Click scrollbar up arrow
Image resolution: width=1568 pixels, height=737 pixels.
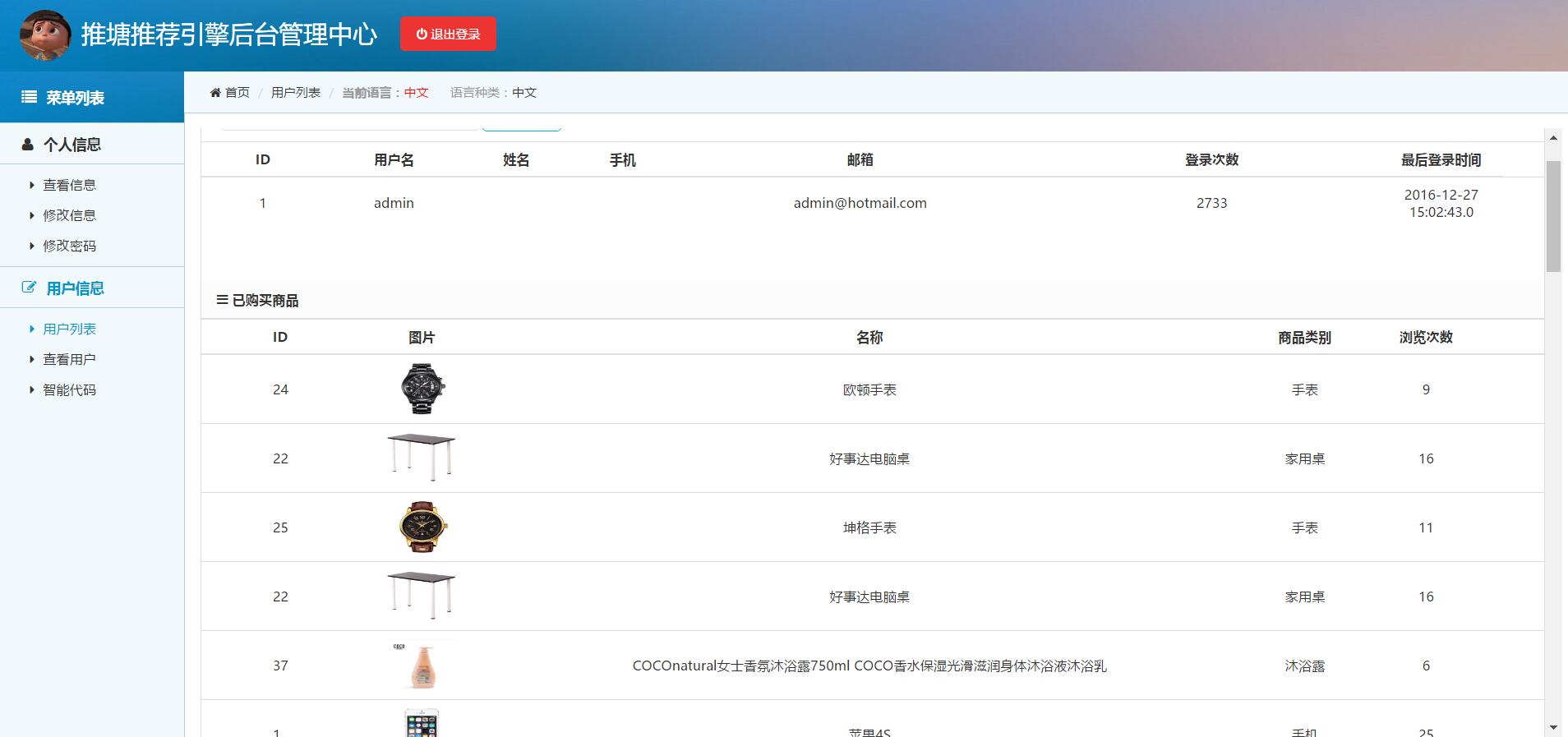click(x=1553, y=138)
